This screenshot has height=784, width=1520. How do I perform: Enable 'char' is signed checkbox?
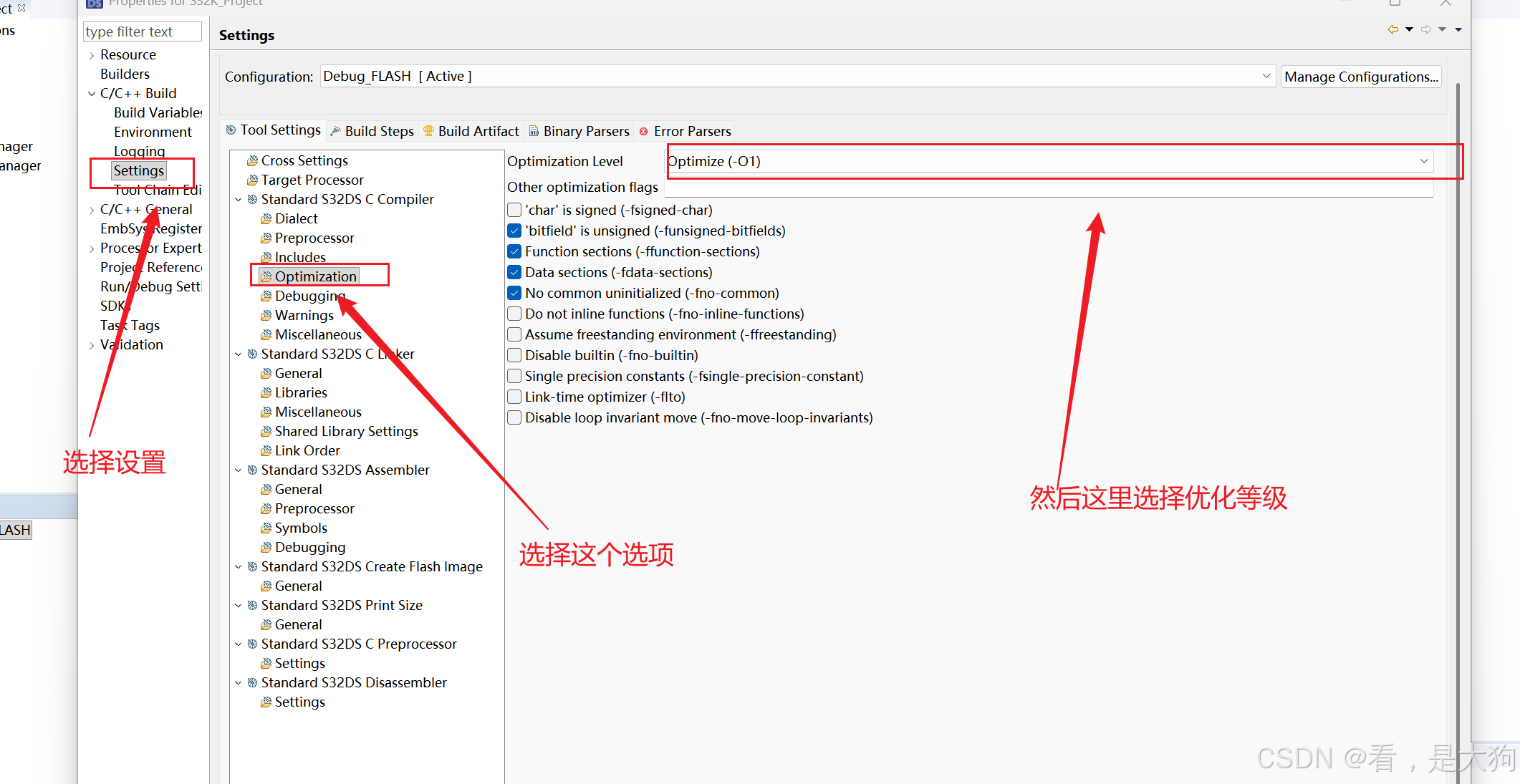pyautogui.click(x=514, y=210)
